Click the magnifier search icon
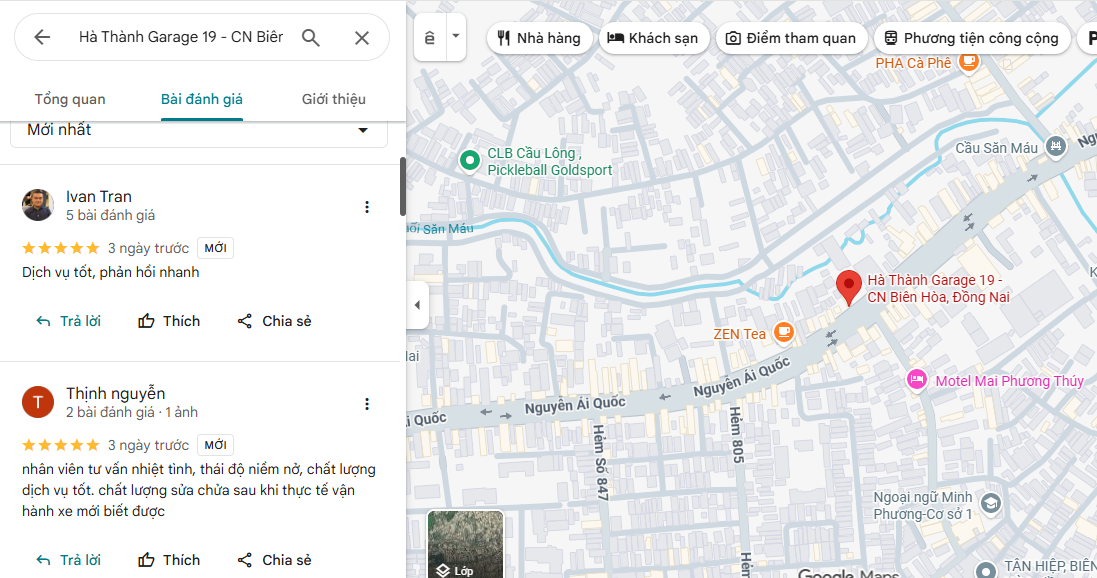This screenshot has width=1097, height=578. click(x=311, y=37)
